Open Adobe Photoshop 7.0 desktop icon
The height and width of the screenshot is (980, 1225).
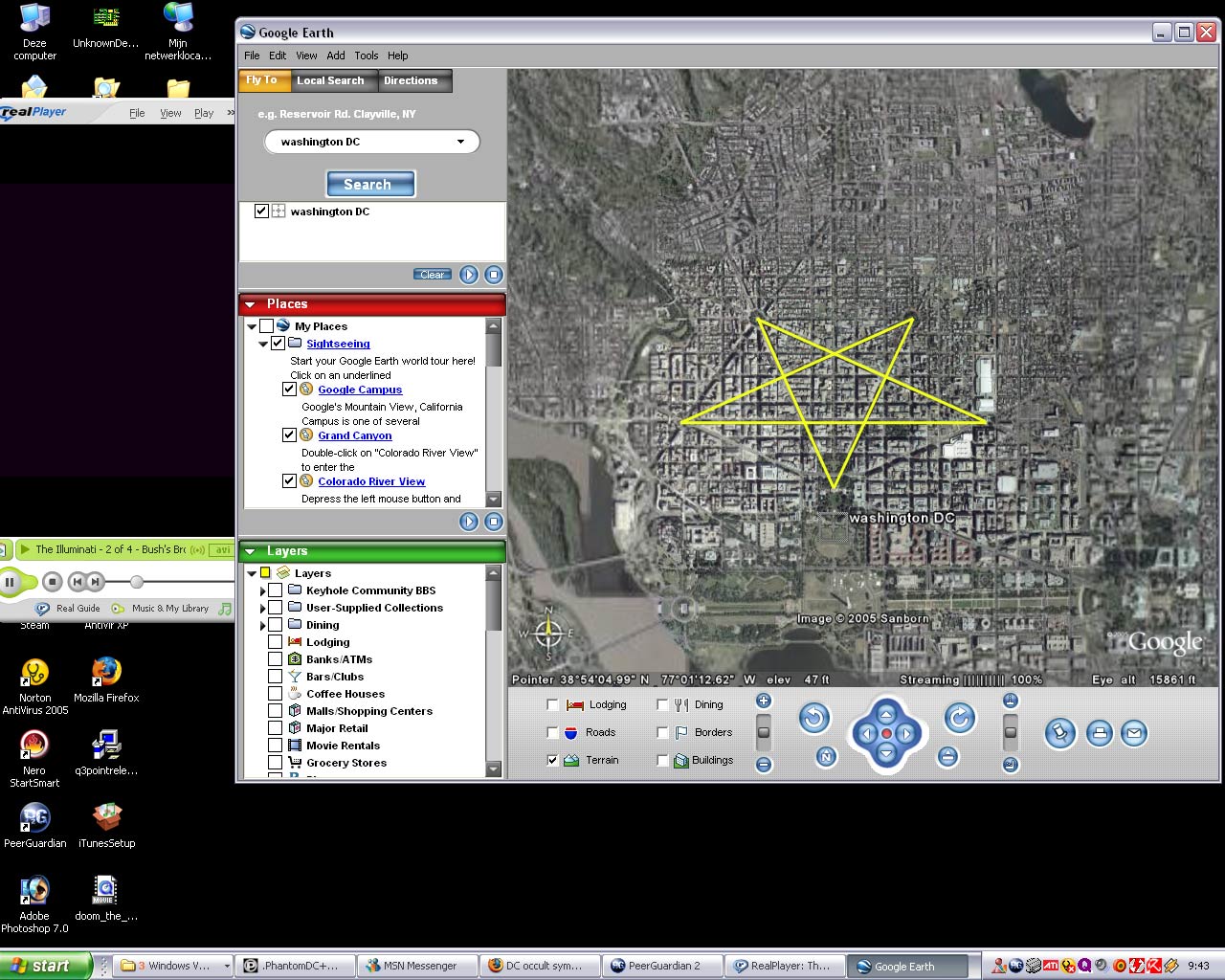click(34, 903)
